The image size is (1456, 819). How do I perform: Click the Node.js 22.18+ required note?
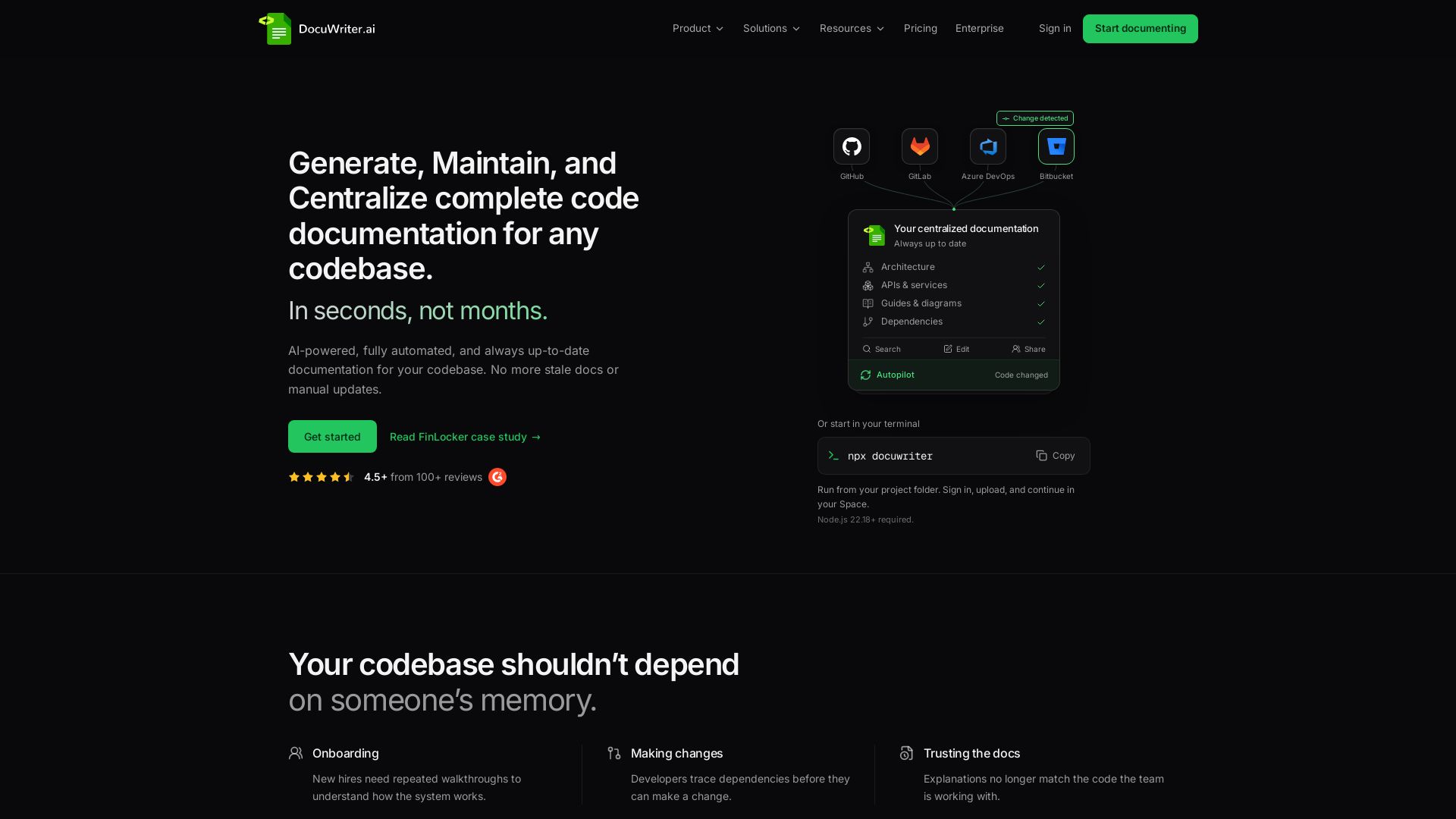[x=865, y=519]
